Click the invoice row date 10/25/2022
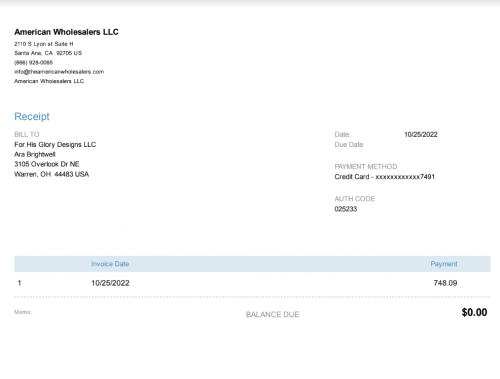Image resolution: width=500 pixels, height=379 pixels. click(110, 283)
